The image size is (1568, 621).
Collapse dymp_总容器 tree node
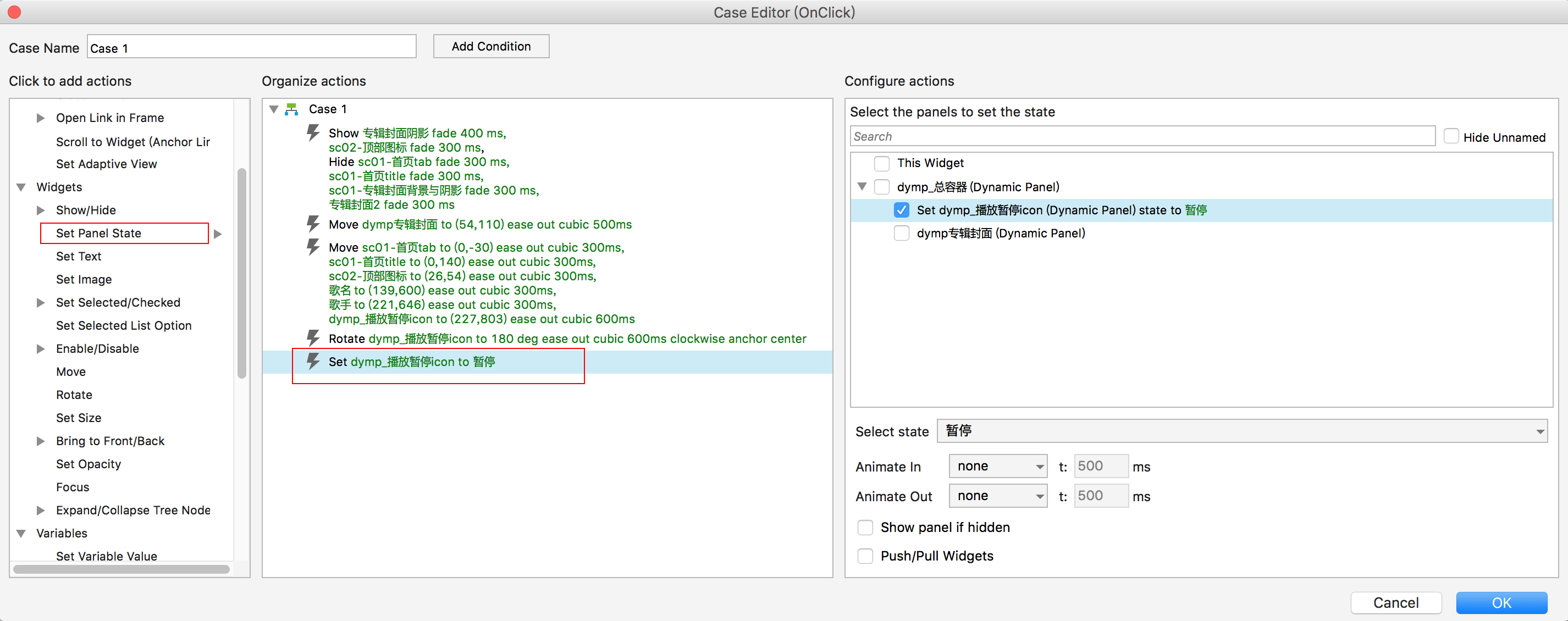[x=862, y=187]
